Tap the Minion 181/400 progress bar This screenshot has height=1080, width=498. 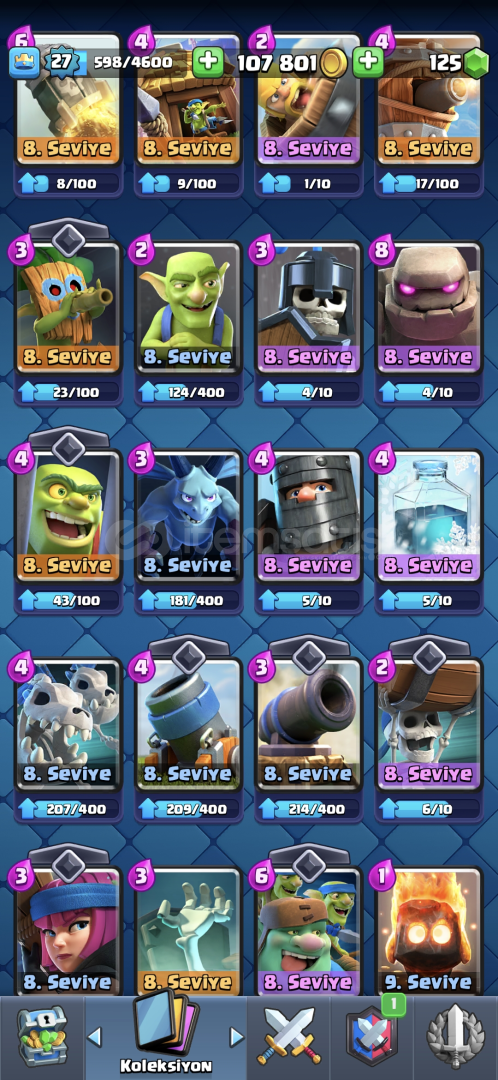189,601
